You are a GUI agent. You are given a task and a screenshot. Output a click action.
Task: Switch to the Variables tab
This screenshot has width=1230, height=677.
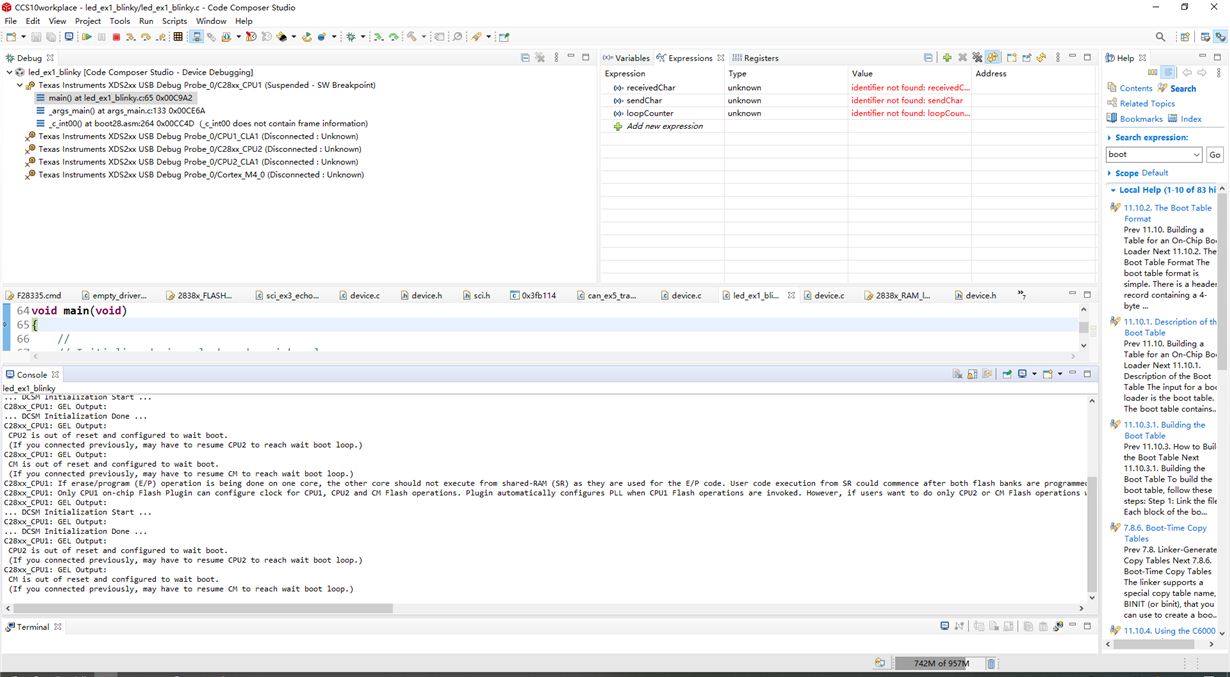(x=626, y=58)
